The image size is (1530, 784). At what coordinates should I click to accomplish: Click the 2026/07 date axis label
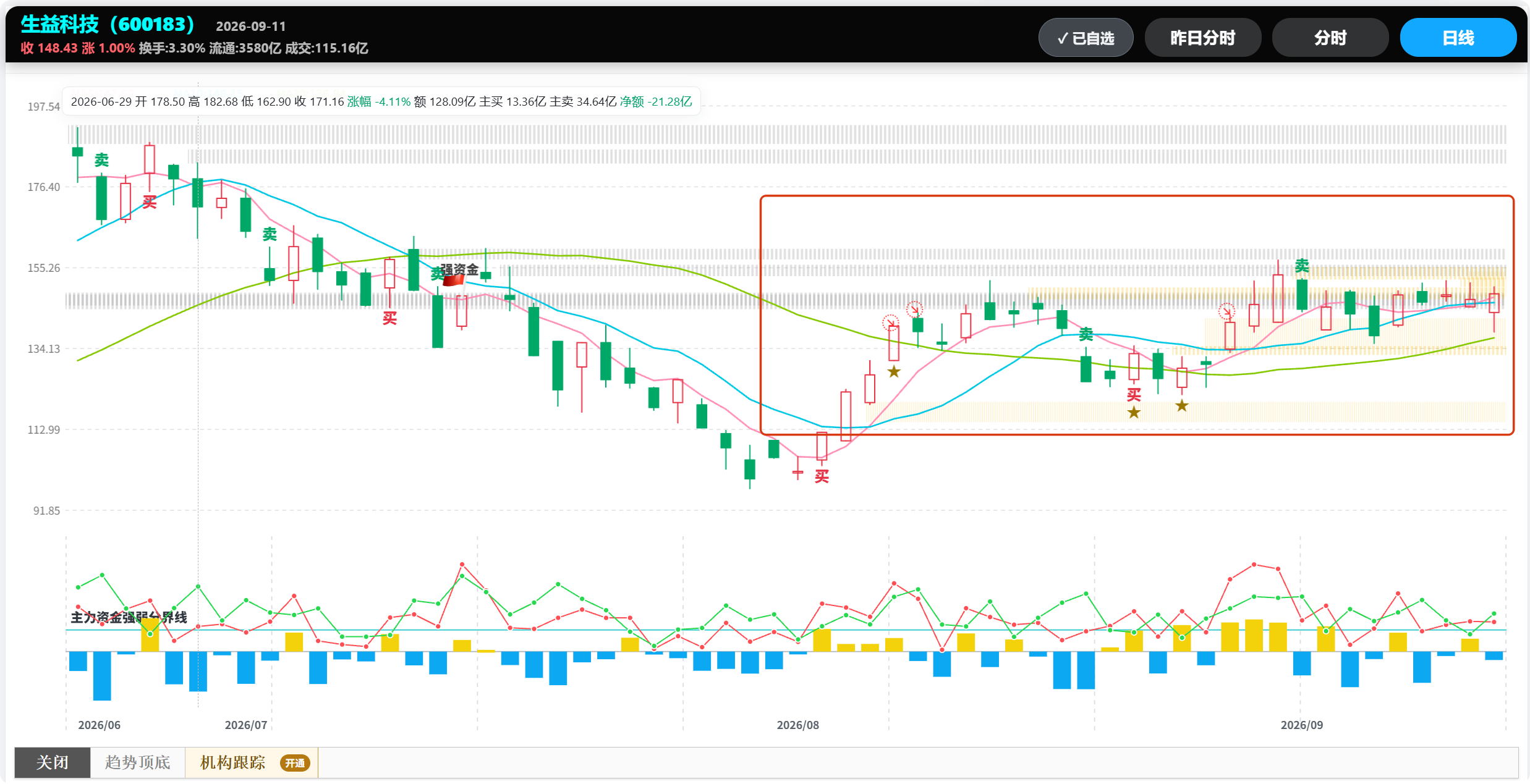[246, 725]
